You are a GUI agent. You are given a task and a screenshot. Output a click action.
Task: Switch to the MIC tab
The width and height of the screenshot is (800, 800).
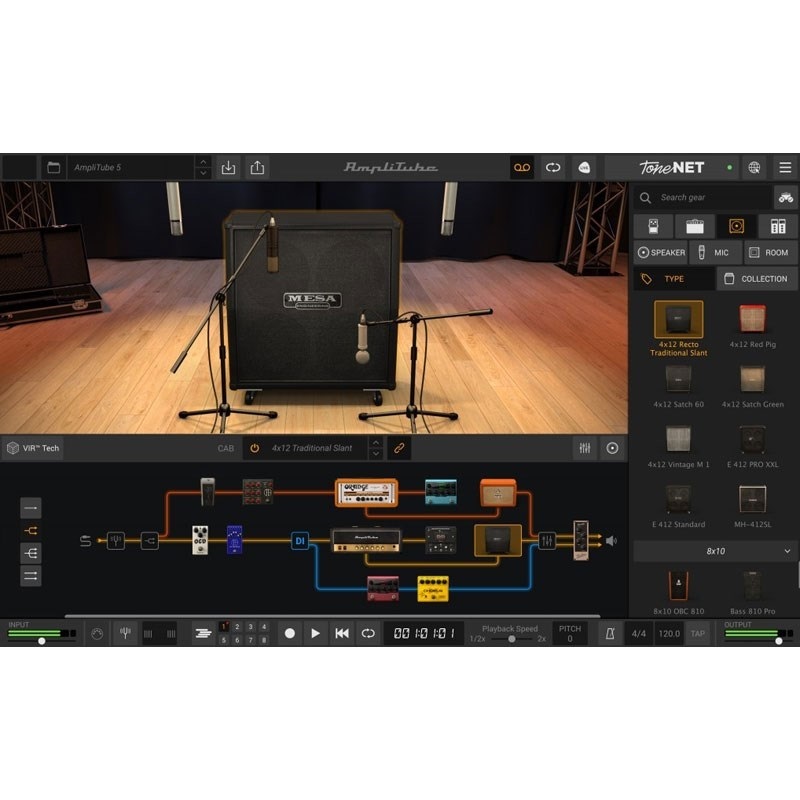(x=718, y=252)
